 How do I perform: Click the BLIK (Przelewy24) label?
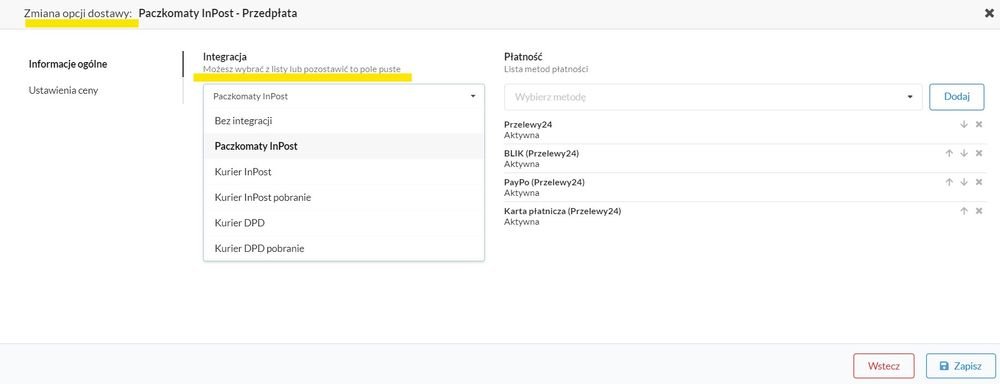[x=541, y=153]
